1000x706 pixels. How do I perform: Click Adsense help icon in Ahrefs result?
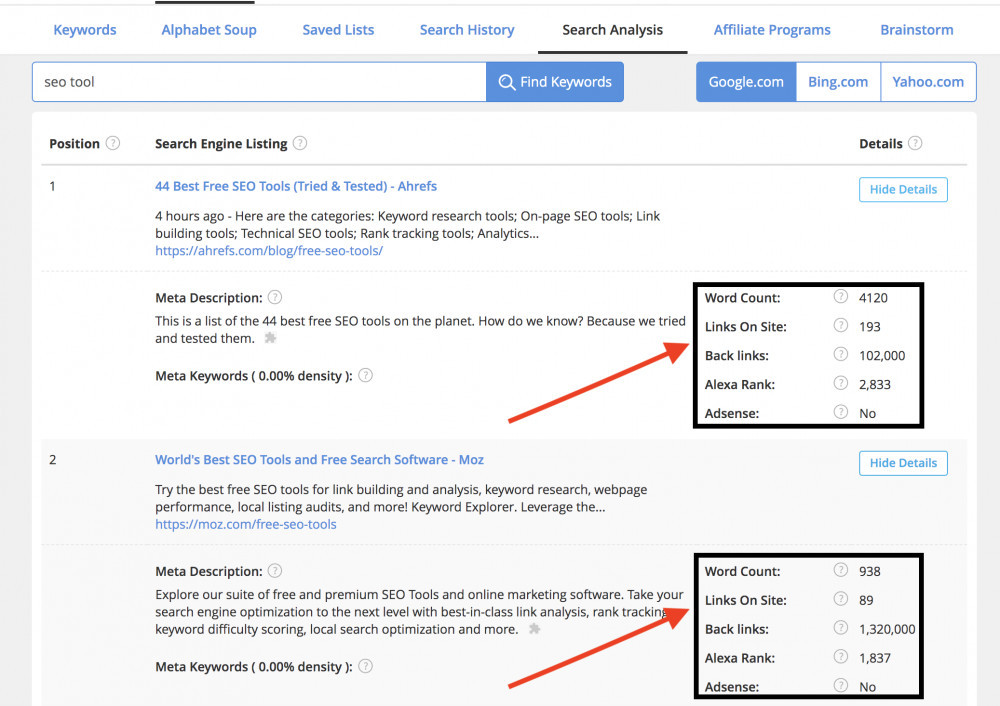841,412
